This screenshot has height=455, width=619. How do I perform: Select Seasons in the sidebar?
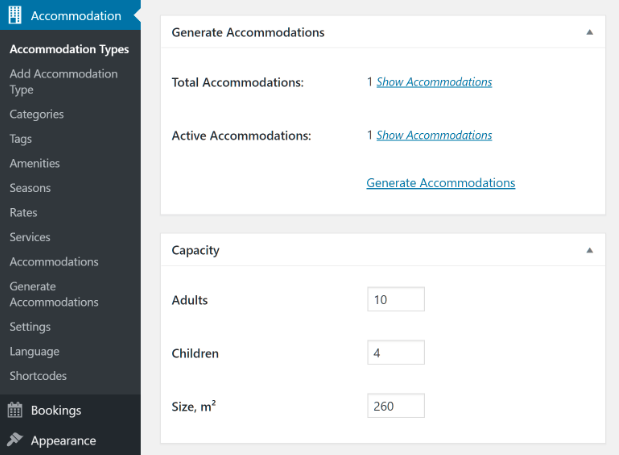point(30,188)
